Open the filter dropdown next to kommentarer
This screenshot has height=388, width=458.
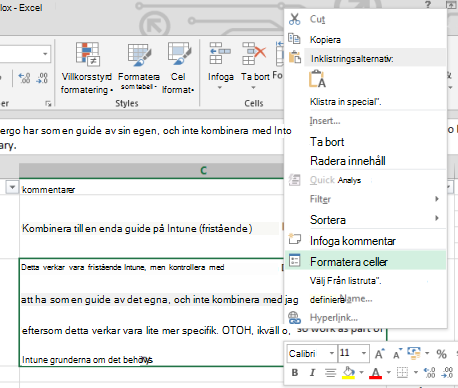[x=12, y=187]
